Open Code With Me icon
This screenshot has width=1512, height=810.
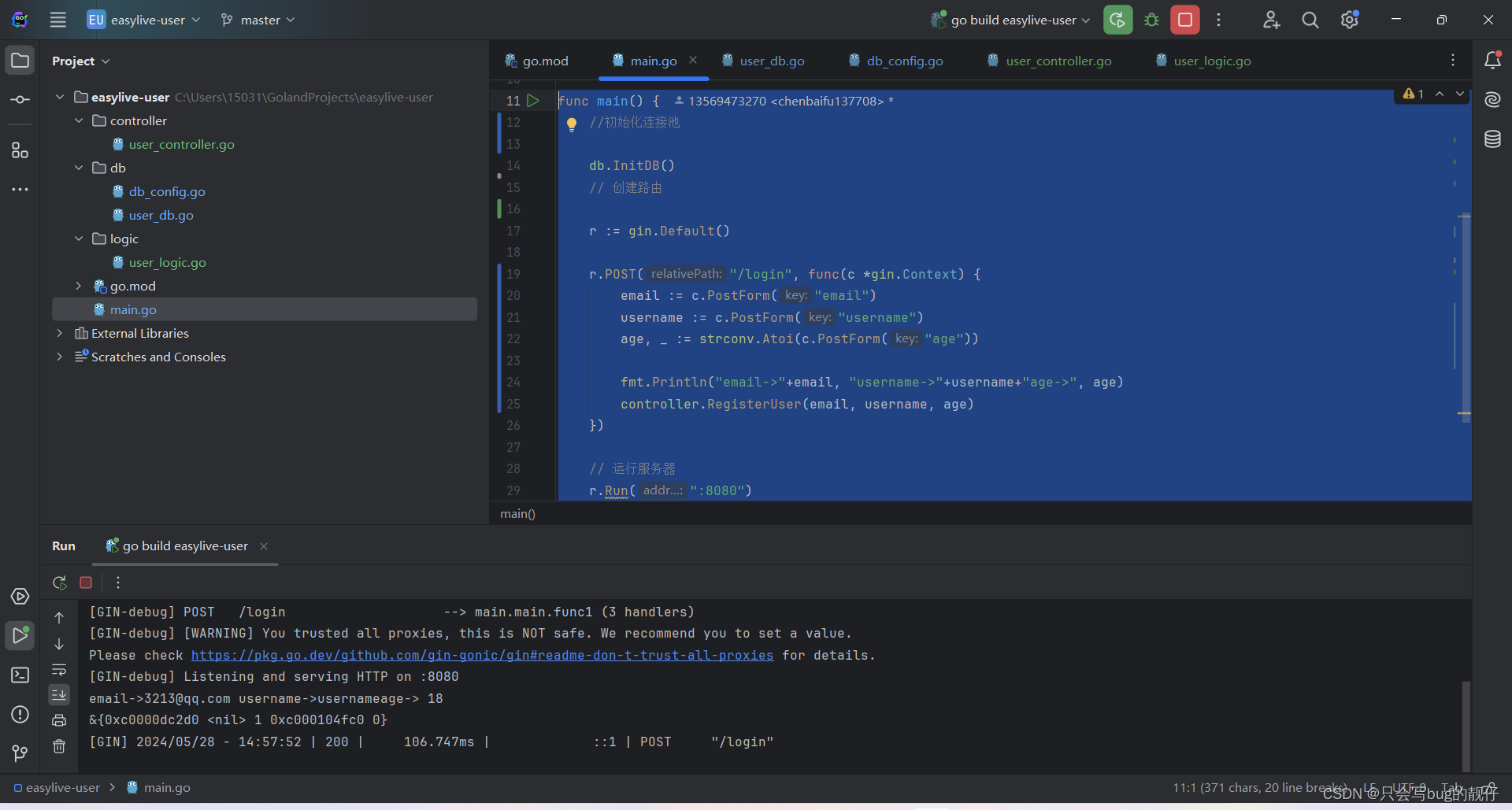[x=1271, y=20]
